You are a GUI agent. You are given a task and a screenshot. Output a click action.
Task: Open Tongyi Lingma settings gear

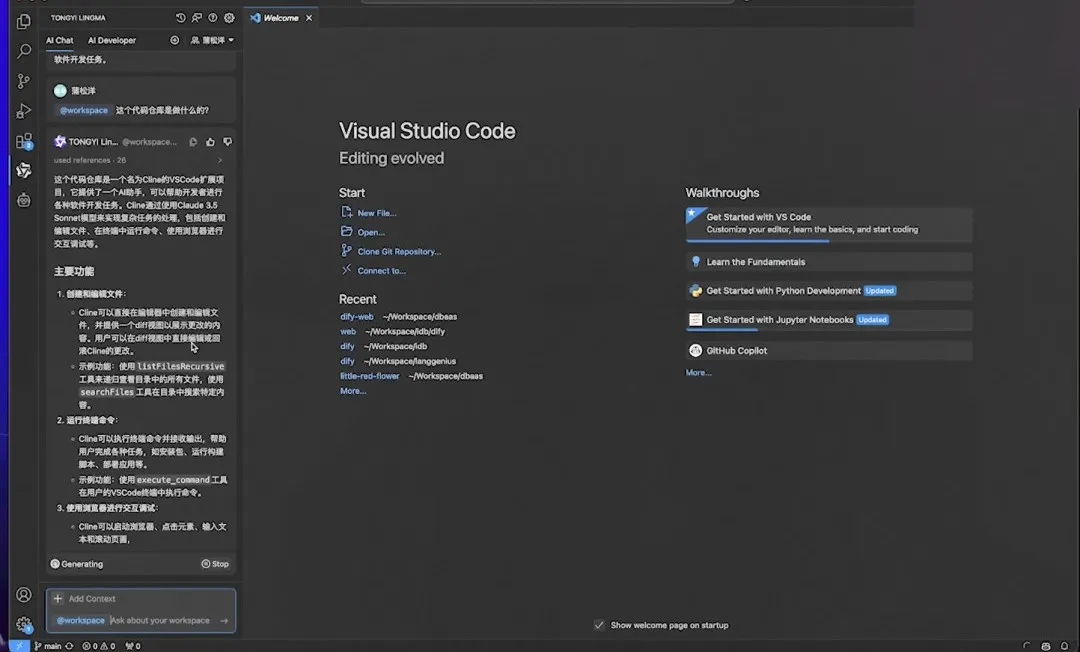point(229,18)
